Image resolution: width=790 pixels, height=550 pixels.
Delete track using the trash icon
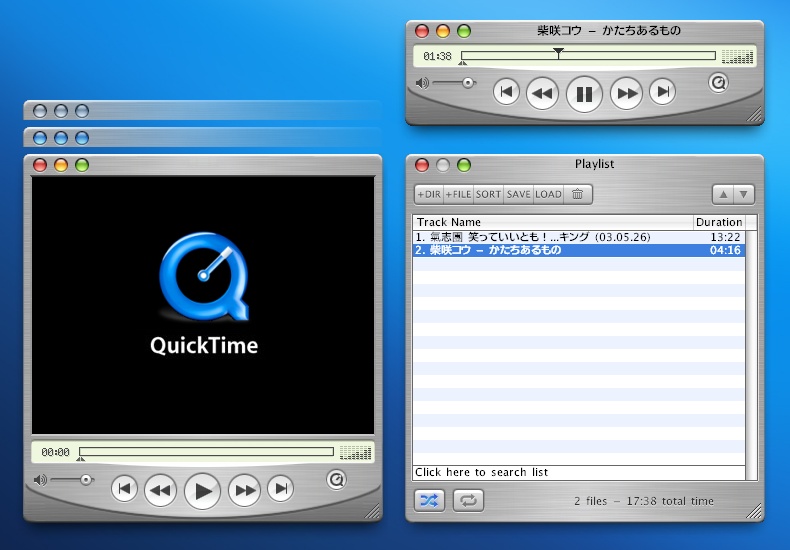(578, 194)
